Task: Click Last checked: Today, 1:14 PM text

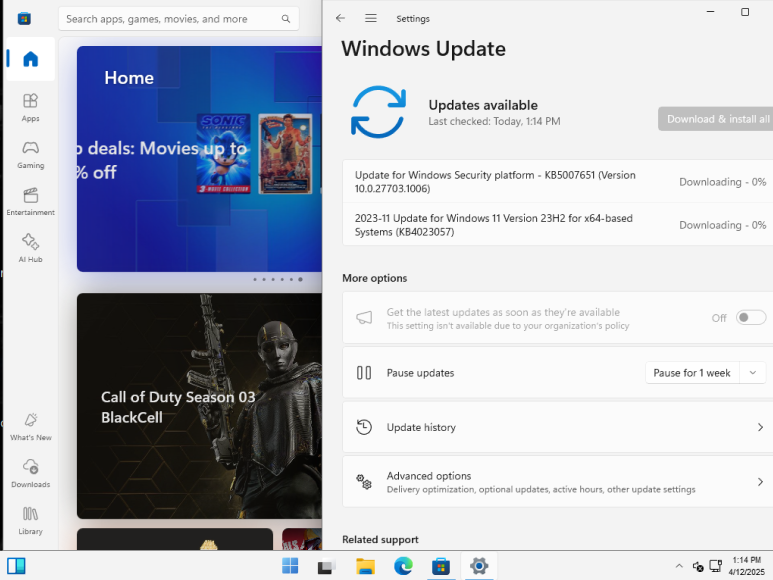Action: pos(494,121)
